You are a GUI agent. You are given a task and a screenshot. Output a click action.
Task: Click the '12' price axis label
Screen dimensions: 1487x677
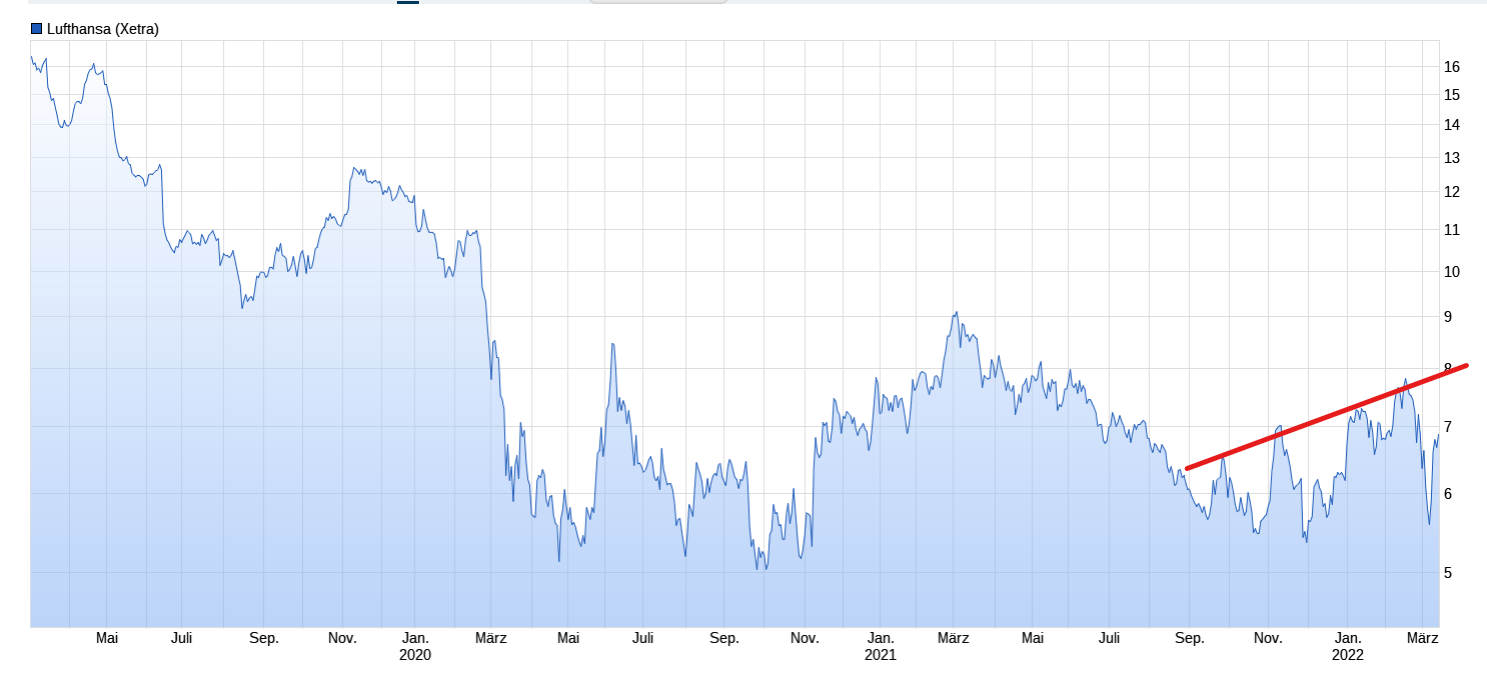coord(1452,192)
